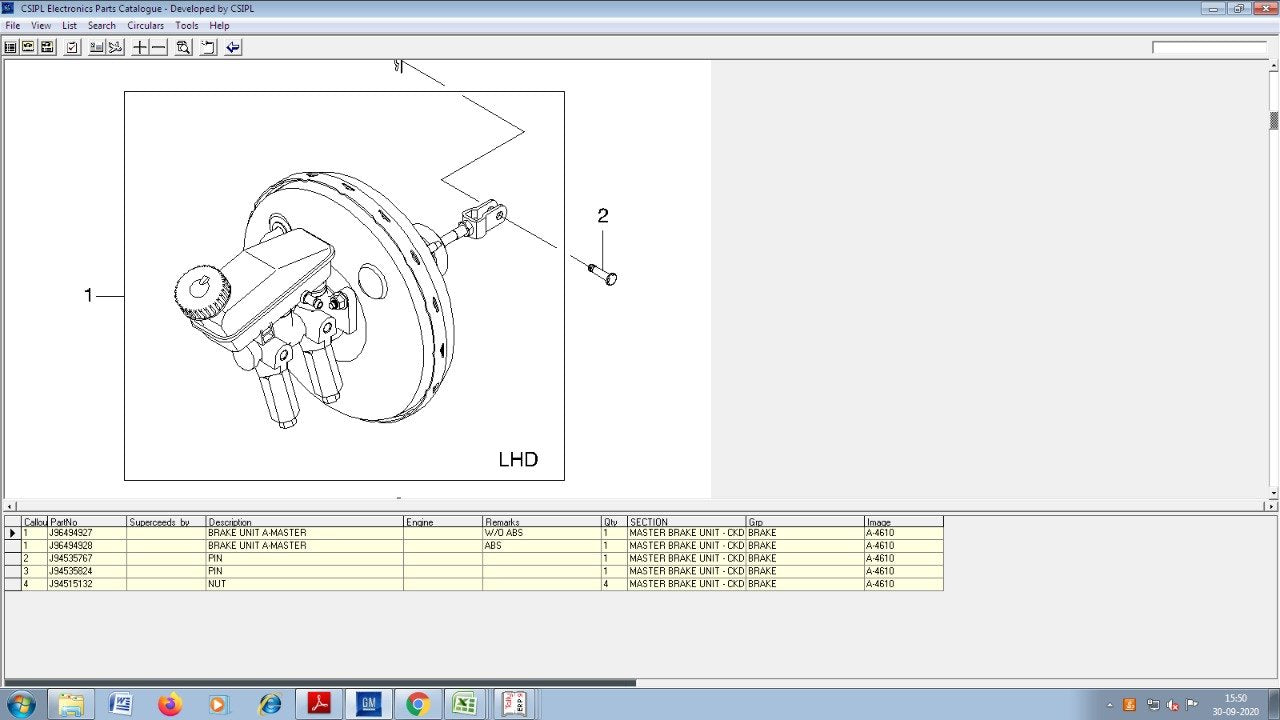Click the diagram vertical scrollbar thumb
The height and width of the screenshot is (720, 1280).
1274,121
